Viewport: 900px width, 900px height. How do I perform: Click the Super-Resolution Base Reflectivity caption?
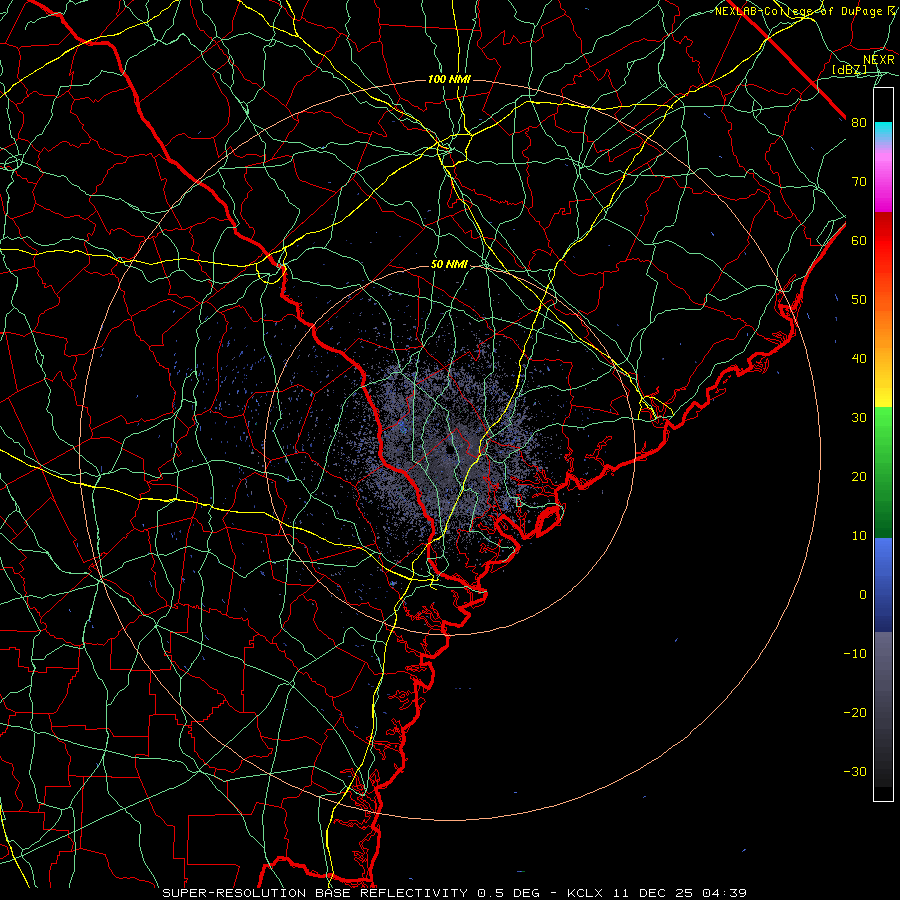click(x=455, y=893)
